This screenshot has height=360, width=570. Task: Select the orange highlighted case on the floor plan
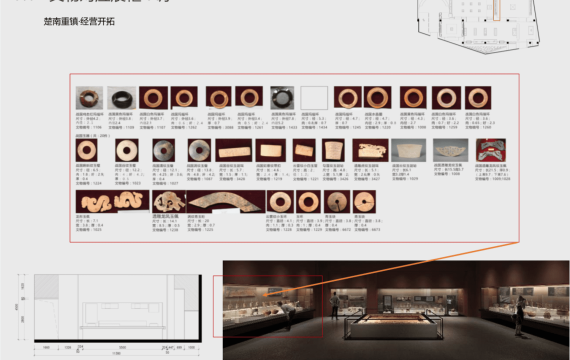tap(497, 10)
